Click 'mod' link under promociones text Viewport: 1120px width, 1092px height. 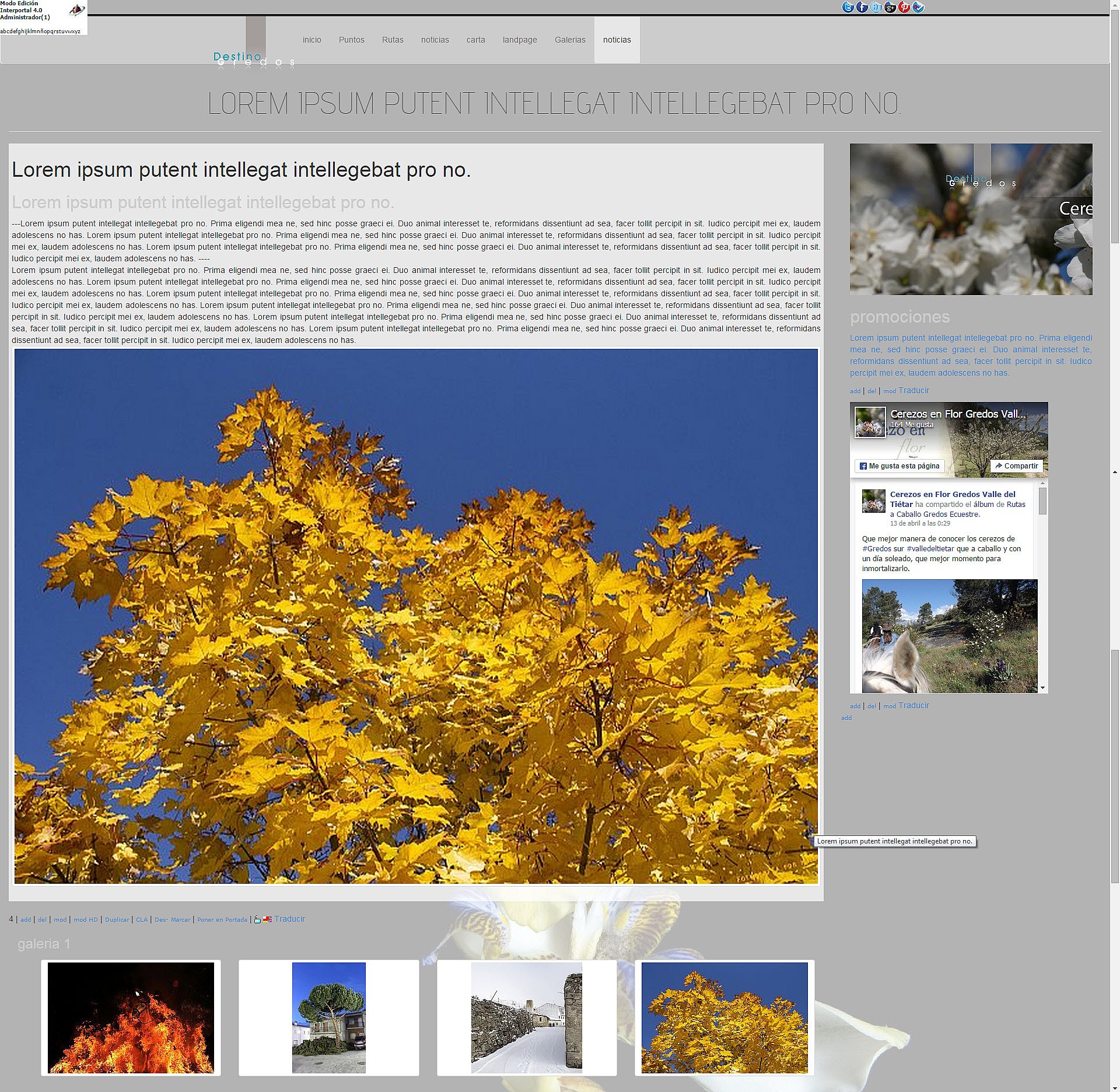[890, 391]
